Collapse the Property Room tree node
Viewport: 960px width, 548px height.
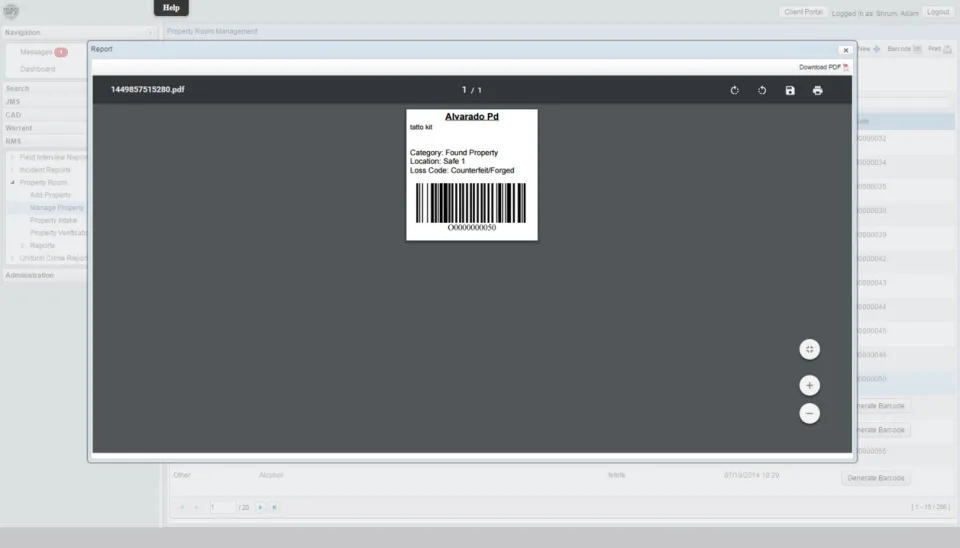point(12,182)
